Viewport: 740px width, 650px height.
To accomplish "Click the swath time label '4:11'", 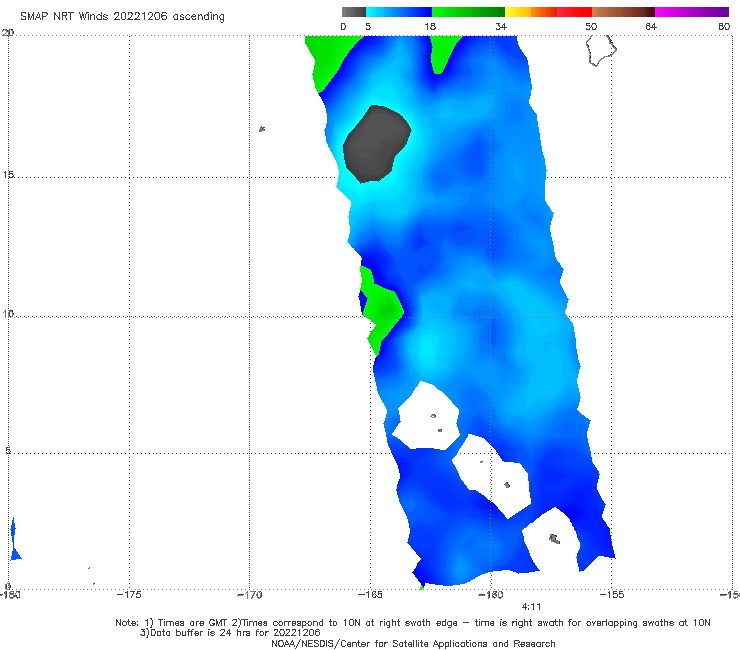I will point(531,607).
